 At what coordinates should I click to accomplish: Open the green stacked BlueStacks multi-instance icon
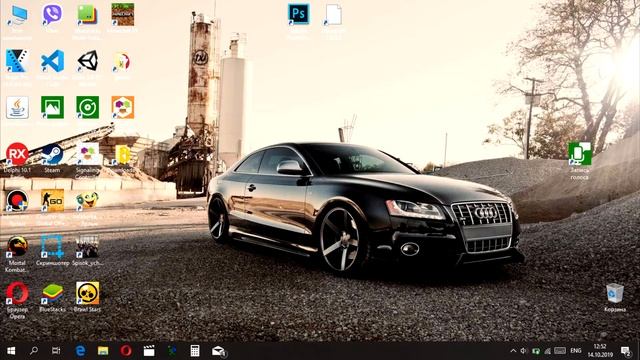[87, 16]
